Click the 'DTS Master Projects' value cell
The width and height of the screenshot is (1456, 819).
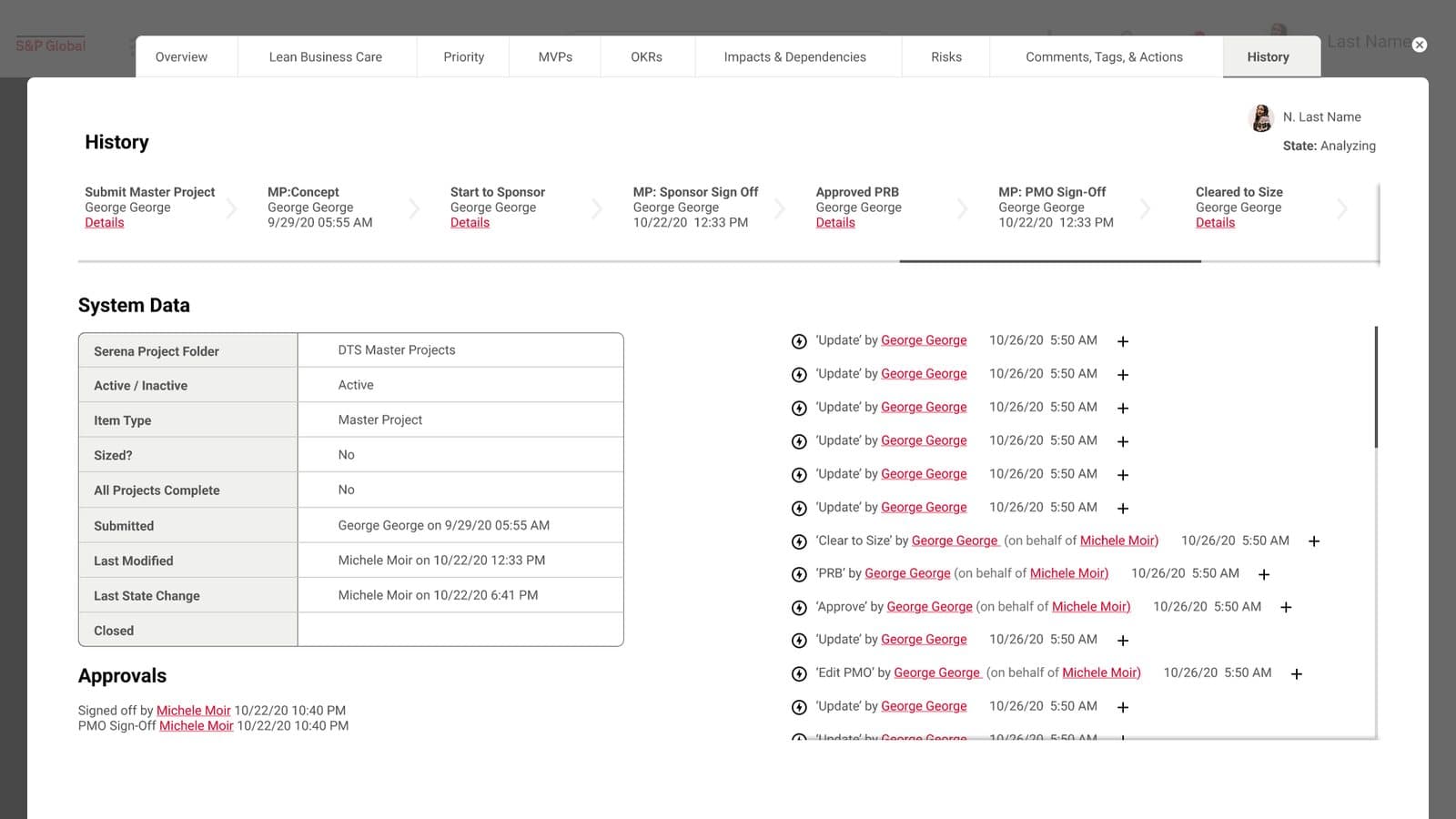(x=460, y=350)
